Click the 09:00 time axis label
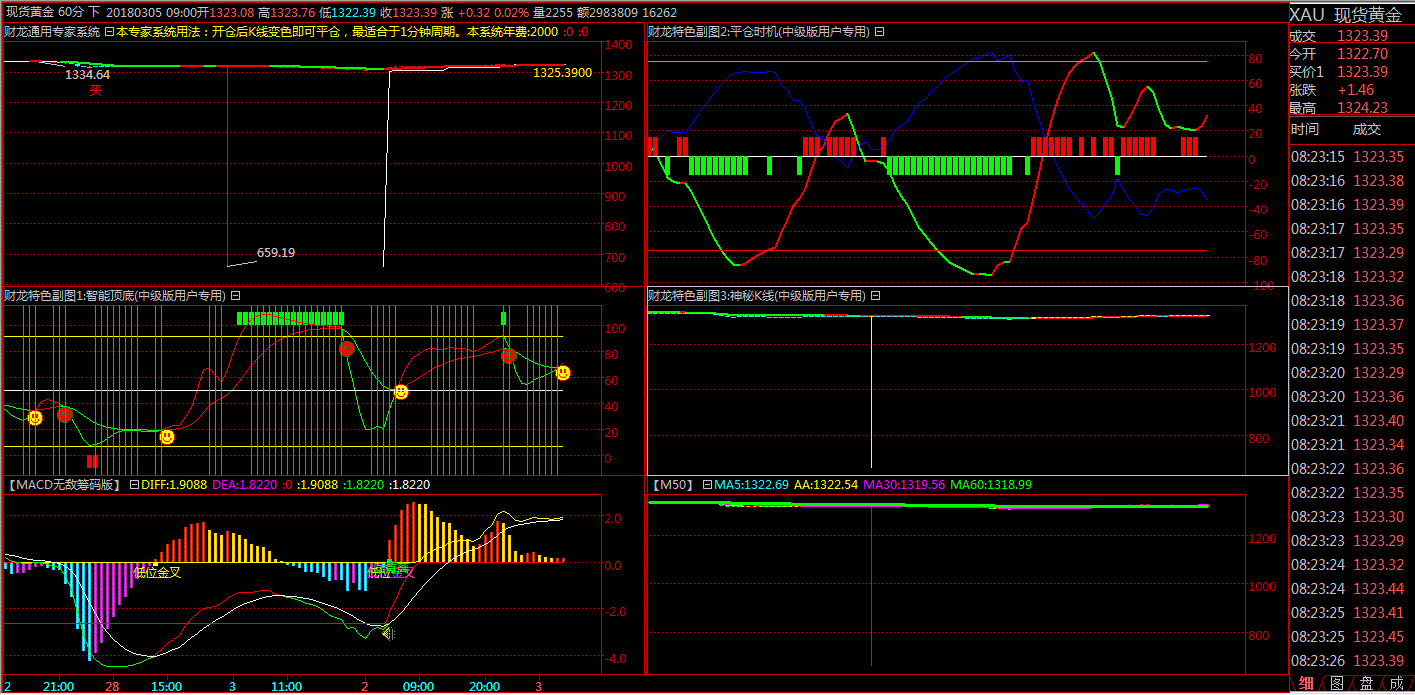This screenshot has width=1415, height=695. coord(418,687)
